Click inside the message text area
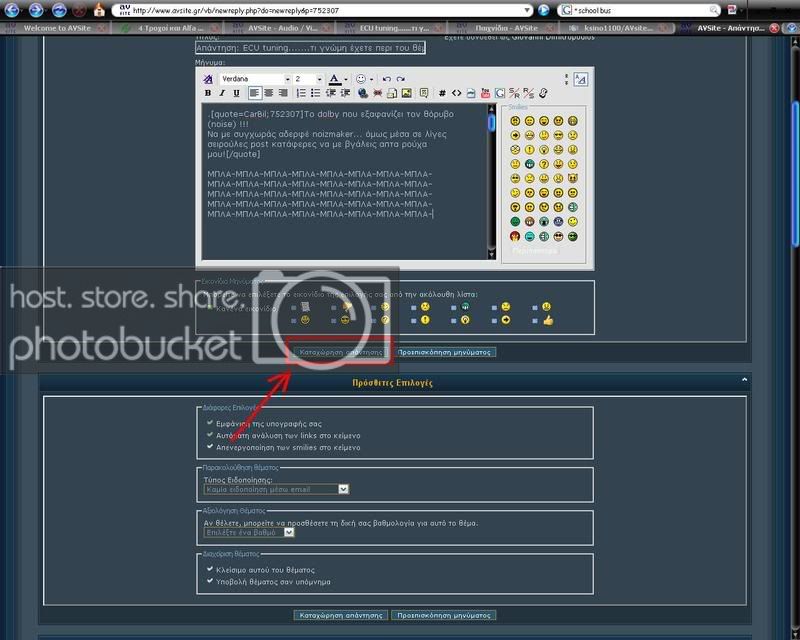800x640 pixels. [x=345, y=181]
